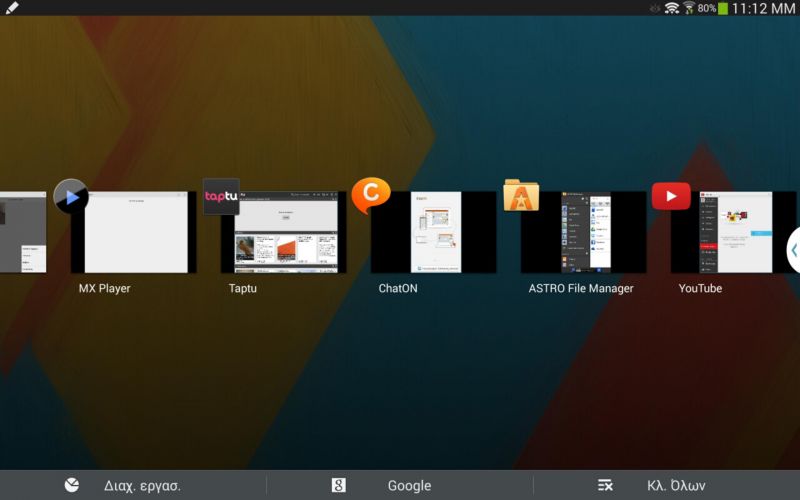Click the Taptu label
The width and height of the screenshot is (800, 500).
point(243,288)
